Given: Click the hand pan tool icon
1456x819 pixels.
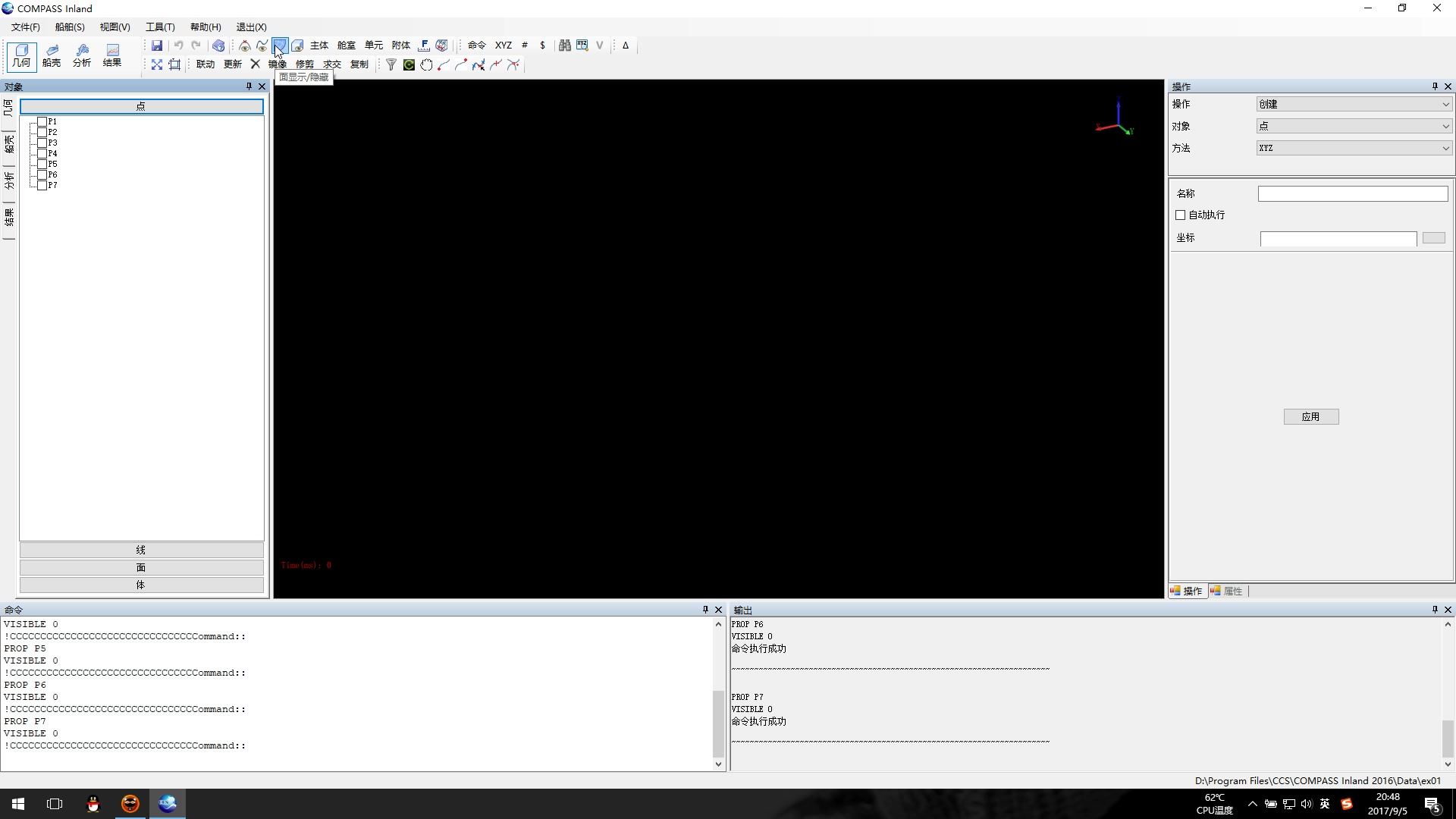Looking at the screenshot, I should pyautogui.click(x=426, y=64).
